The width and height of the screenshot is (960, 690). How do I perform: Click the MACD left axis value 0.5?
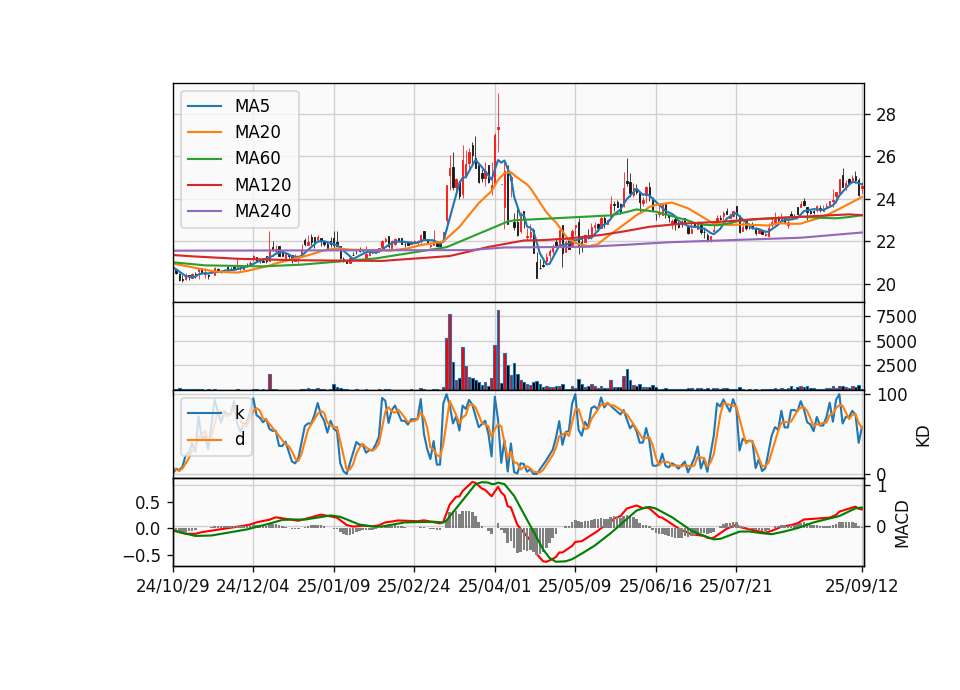(x=148, y=503)
